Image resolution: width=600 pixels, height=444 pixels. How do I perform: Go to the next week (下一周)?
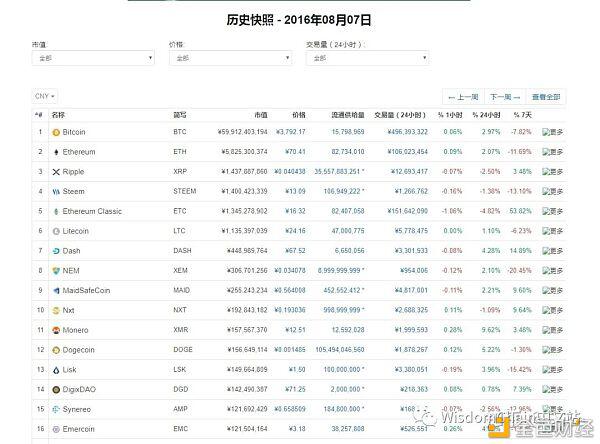coord(505,97)
